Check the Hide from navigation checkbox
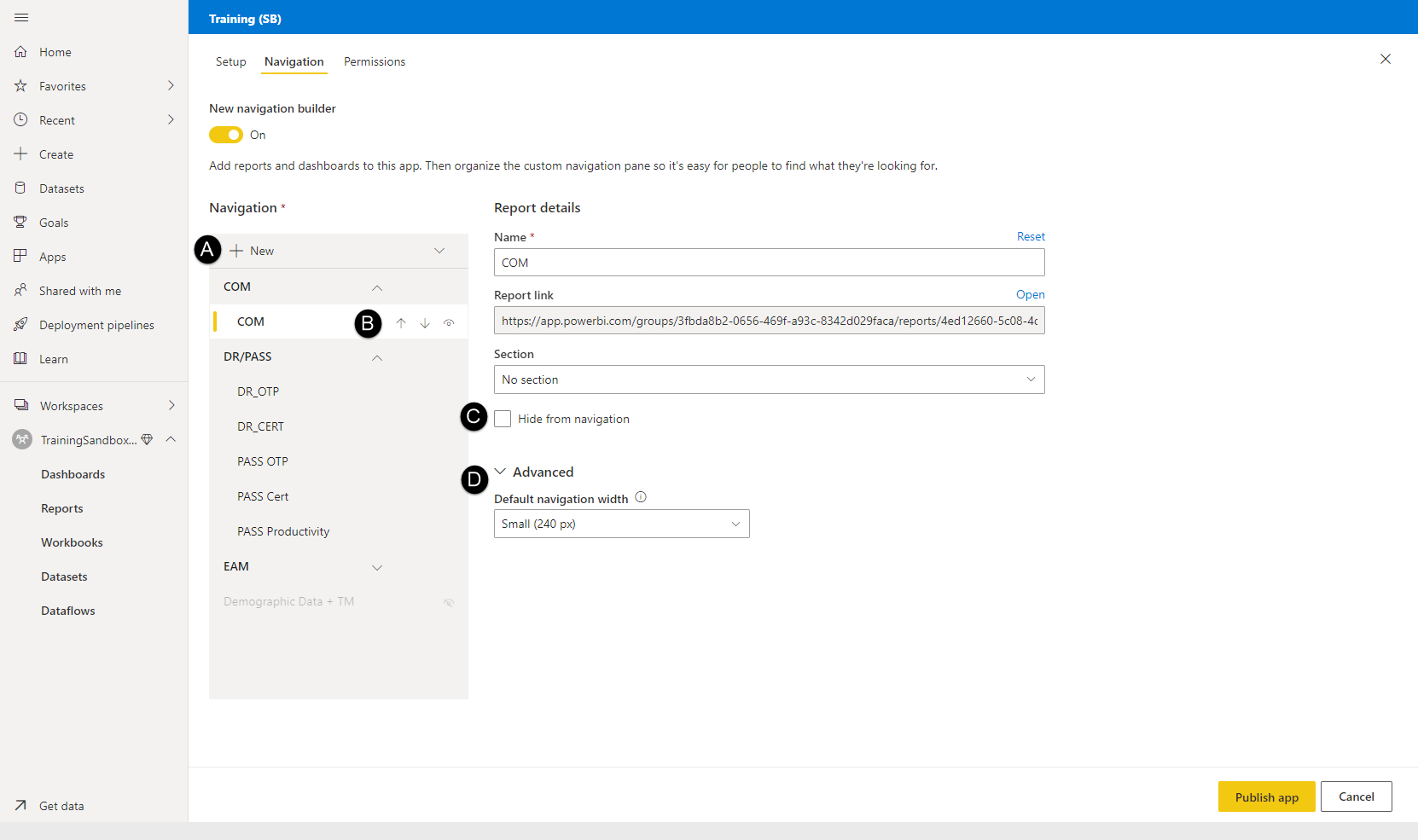Image resolution: width=1418 pixels, height=840 pixels. point(503,419)
